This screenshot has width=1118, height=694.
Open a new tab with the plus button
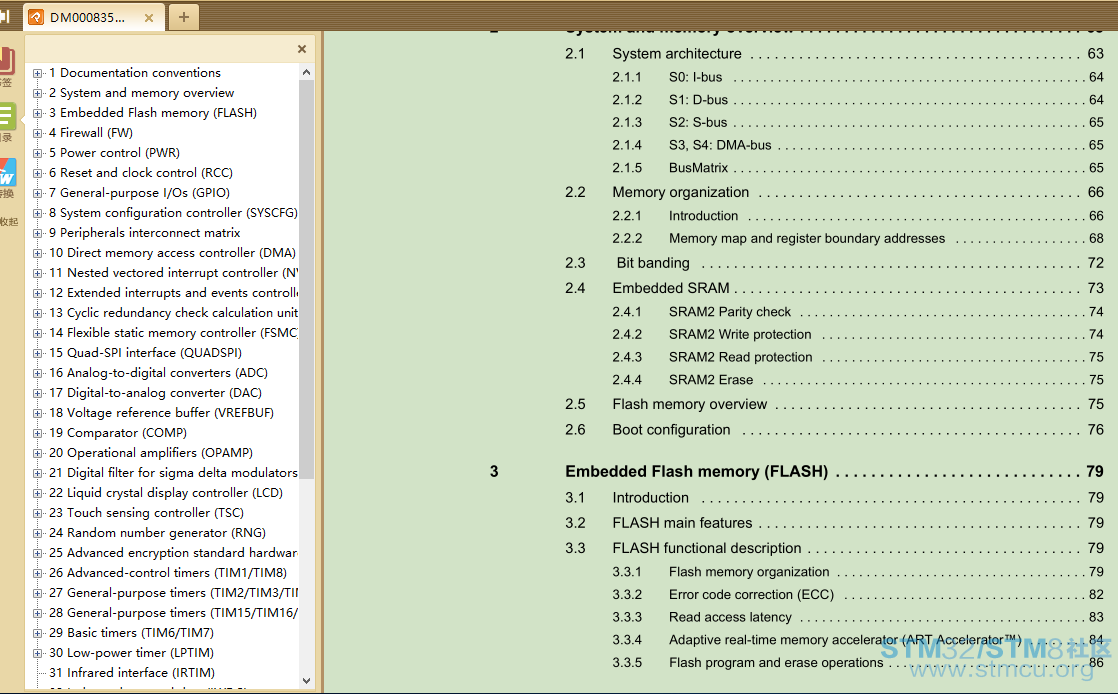184,17
